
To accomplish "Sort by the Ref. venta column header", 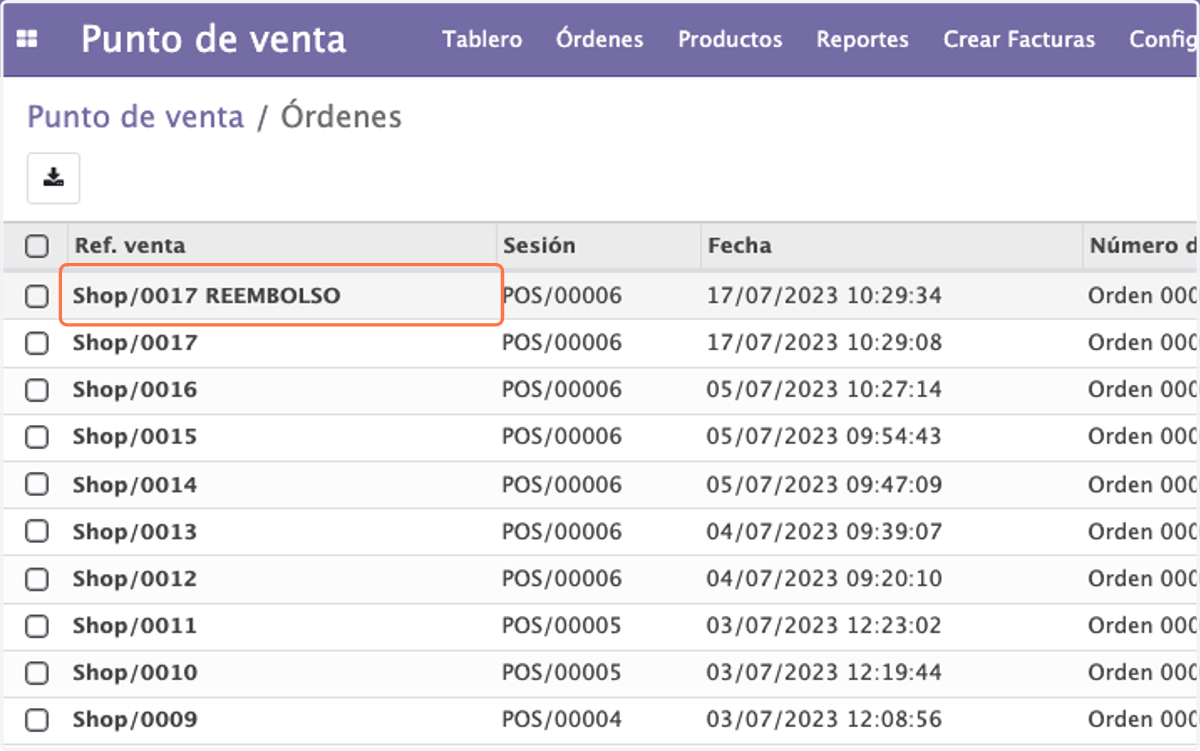I will (129, 245).
